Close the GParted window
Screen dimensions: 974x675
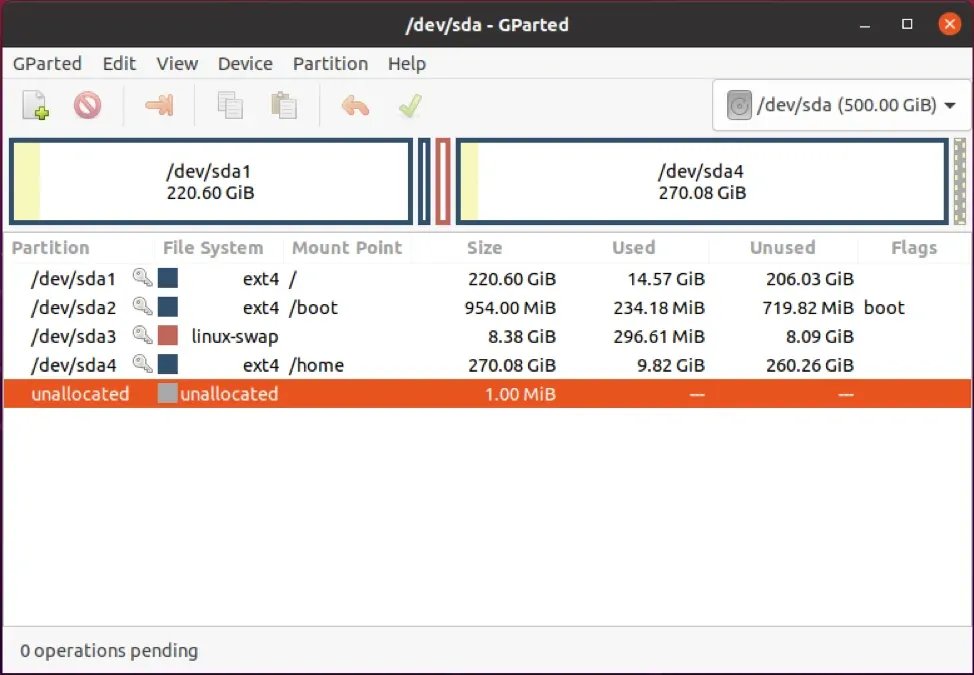pyautogui.click(x=949, y=24)
